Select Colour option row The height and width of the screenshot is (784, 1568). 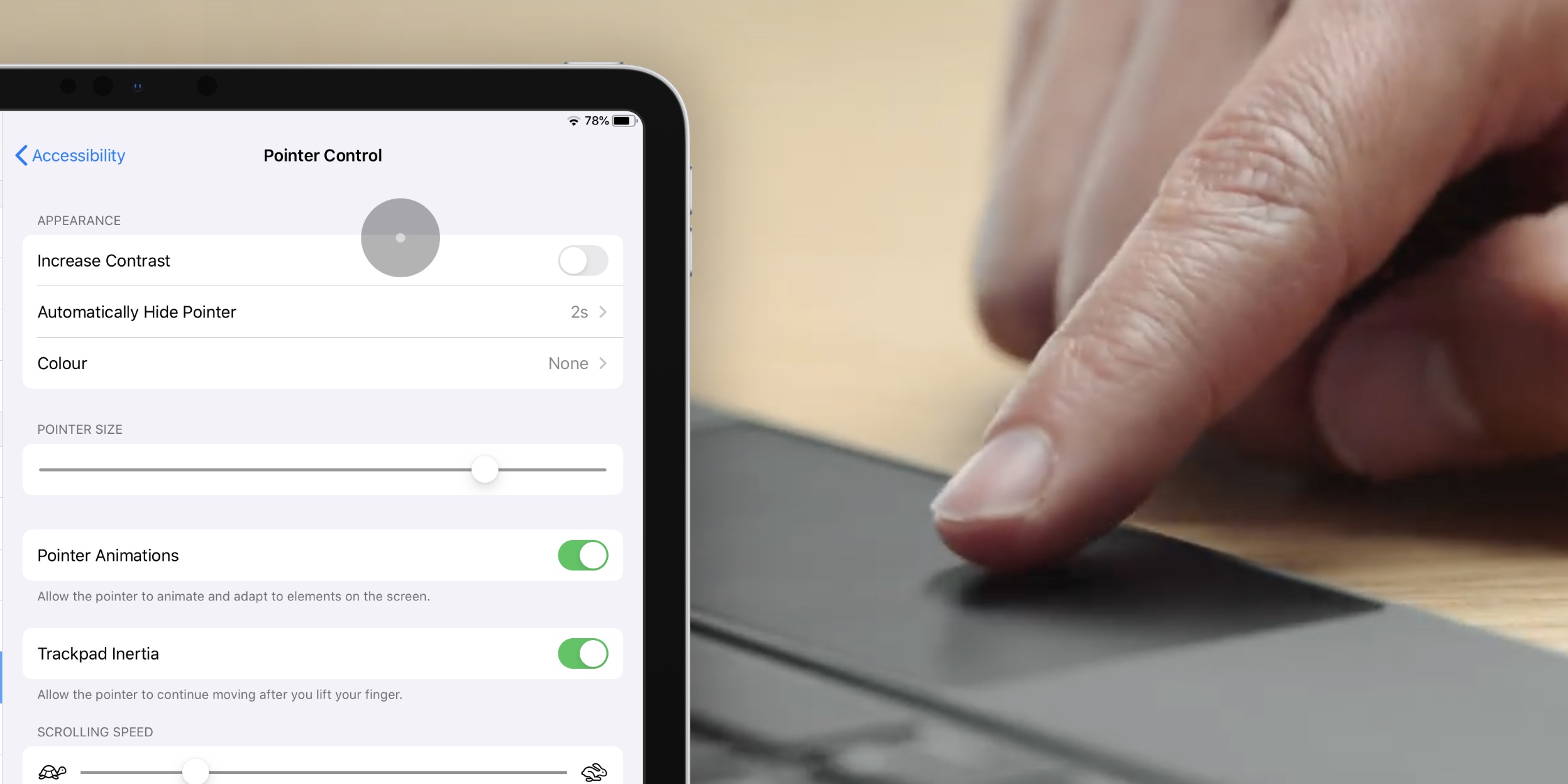[x=321, y=363]
